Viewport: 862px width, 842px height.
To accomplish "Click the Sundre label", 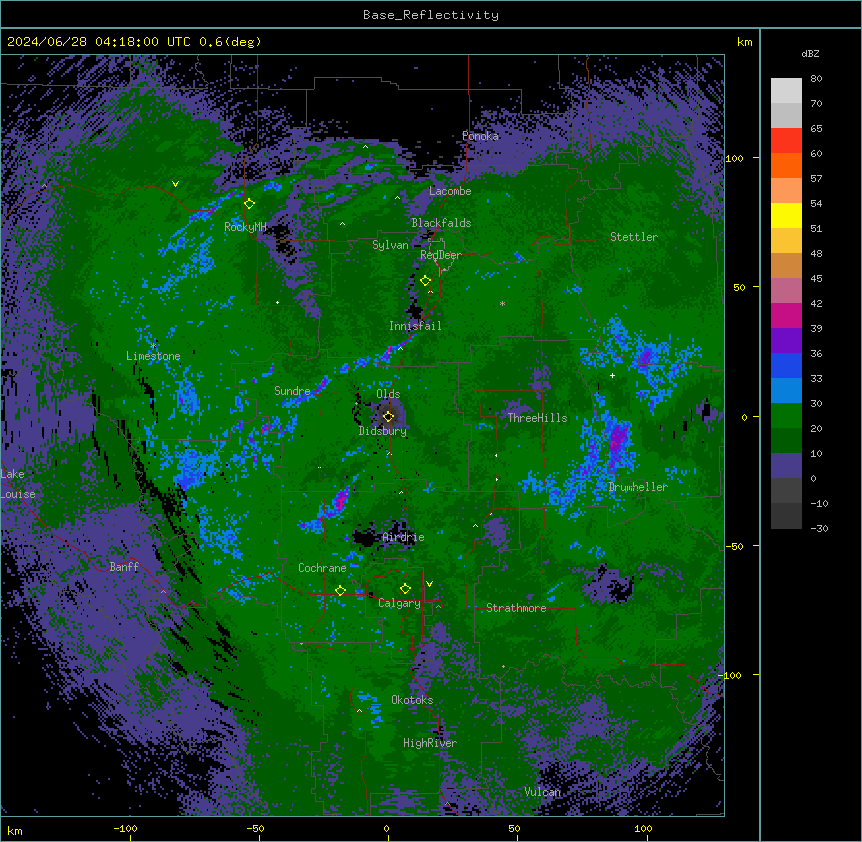I will click(292, 391).
